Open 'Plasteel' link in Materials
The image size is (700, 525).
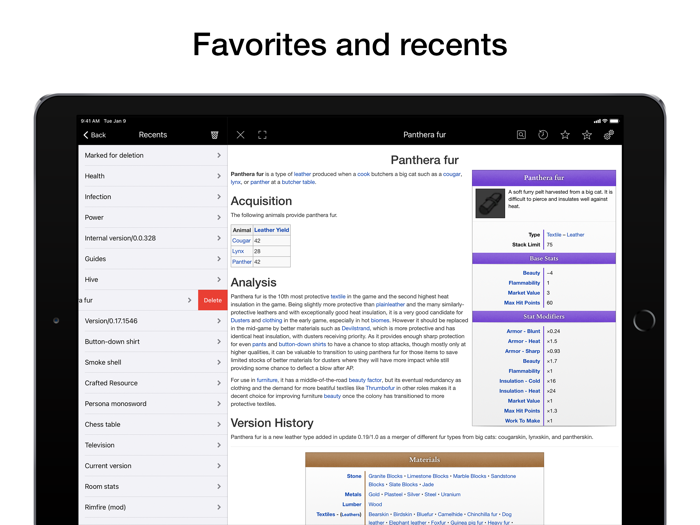click(x=393, y=495)
